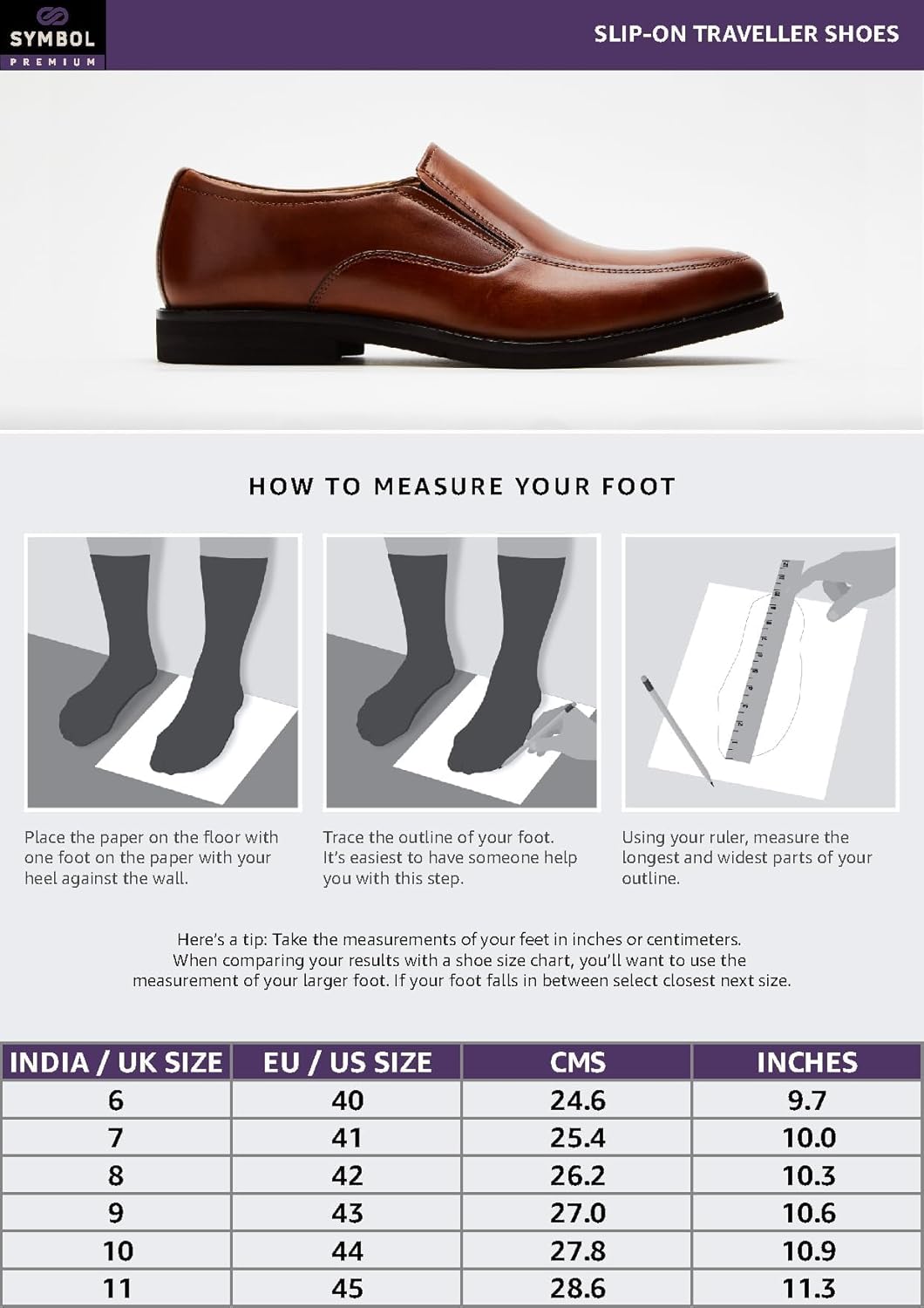
Task: Click the Symbol Premium logo
Action: tap(52, 35)
